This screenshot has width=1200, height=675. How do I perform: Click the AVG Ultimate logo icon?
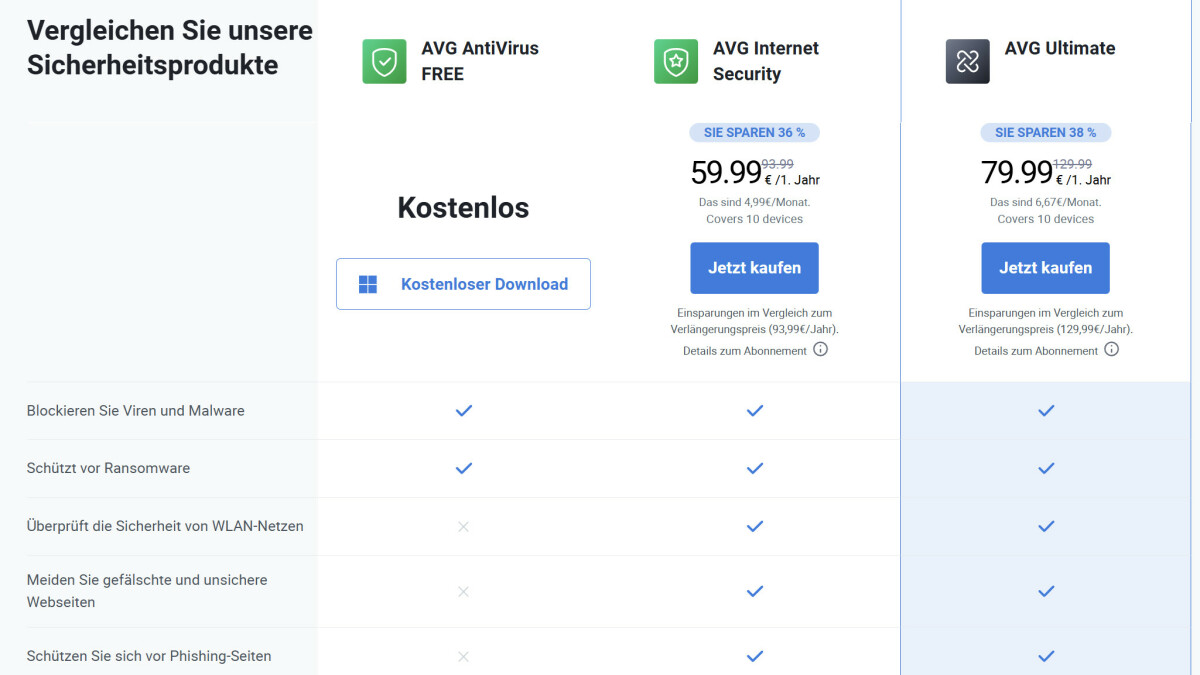(966, 60)
